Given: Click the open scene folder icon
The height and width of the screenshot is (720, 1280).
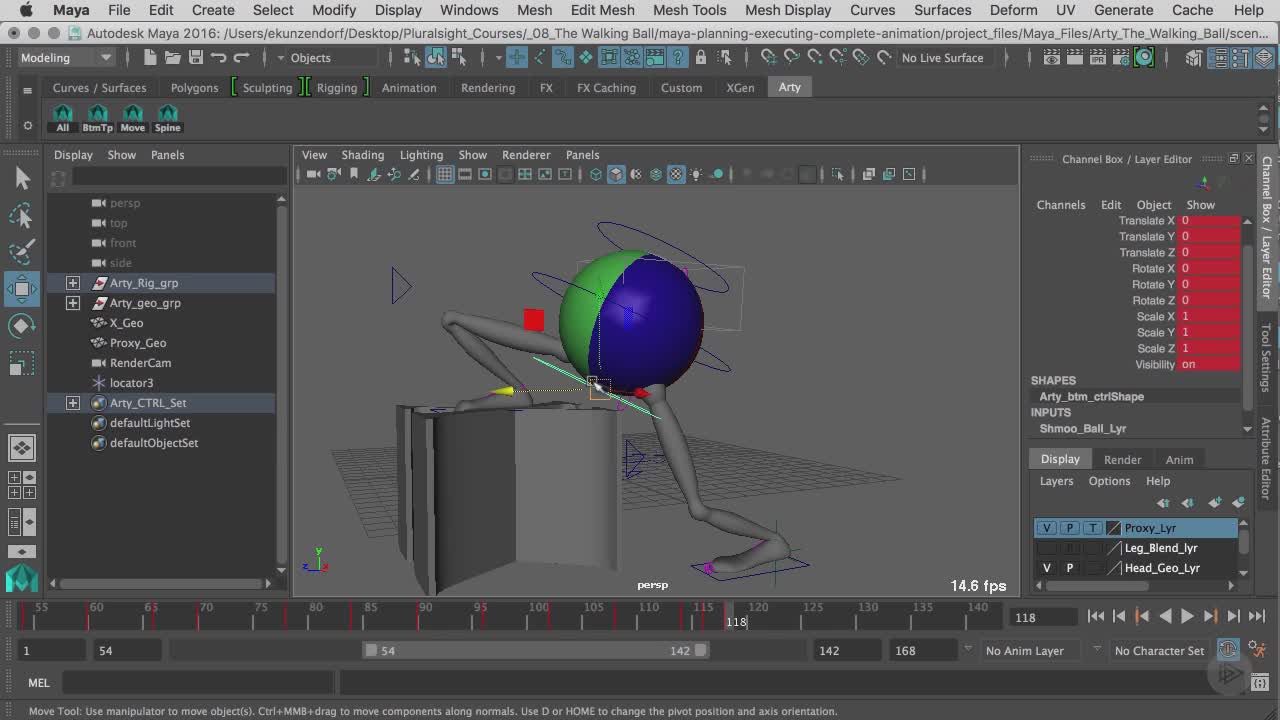Looking at the screenshot, I should click(x=172, y=58).
